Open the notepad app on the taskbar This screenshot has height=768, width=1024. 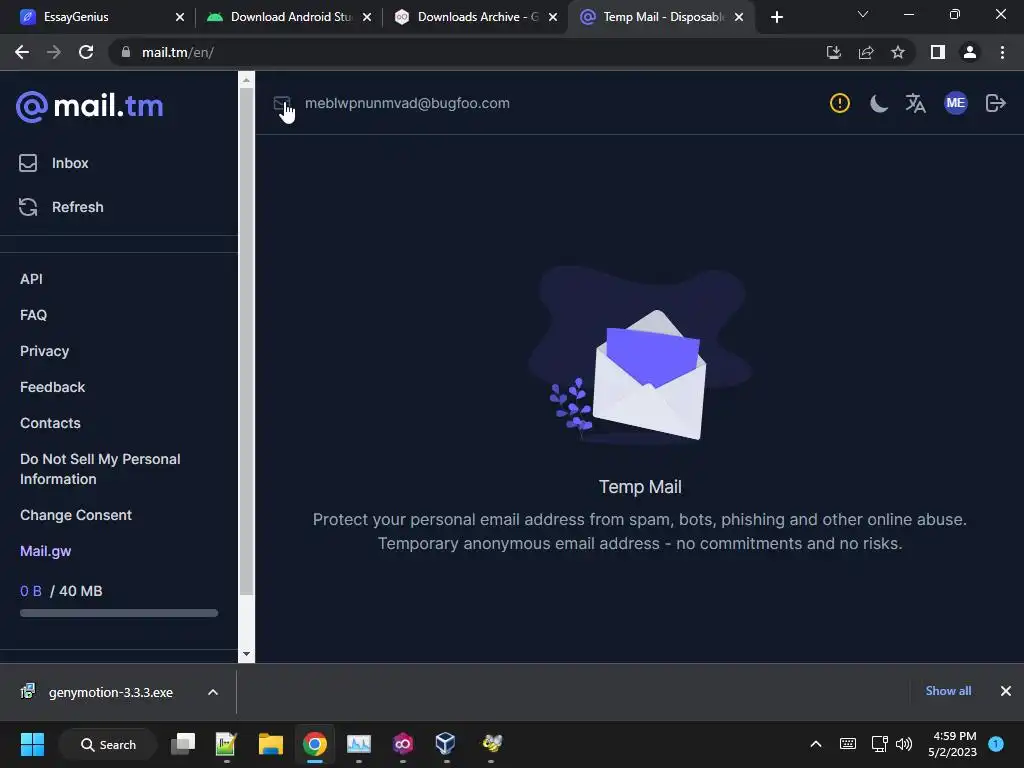tap(226, 744)
